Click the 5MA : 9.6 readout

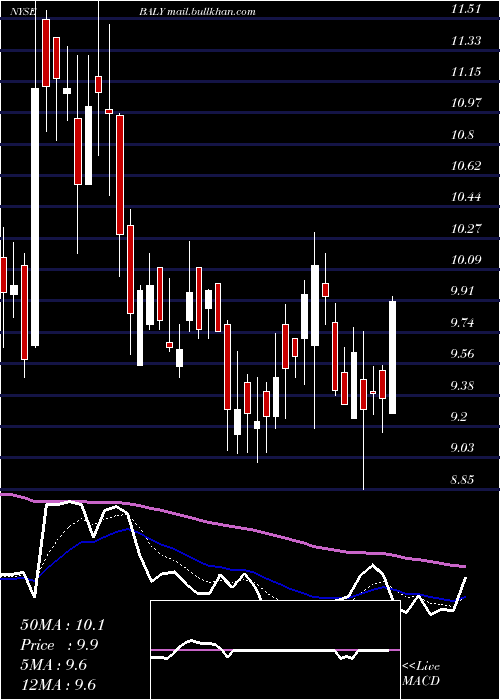[53, 665]
